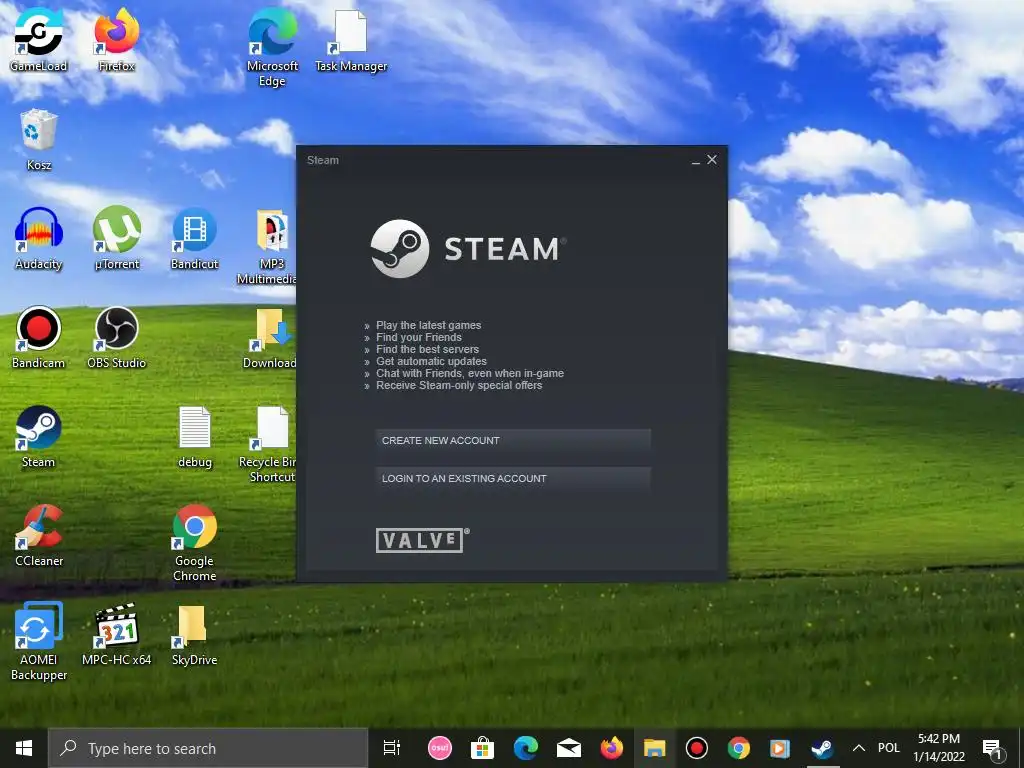Show hidden system tray icons
This screenshot has height=768, width=1024.
click(x=859, y=748)
